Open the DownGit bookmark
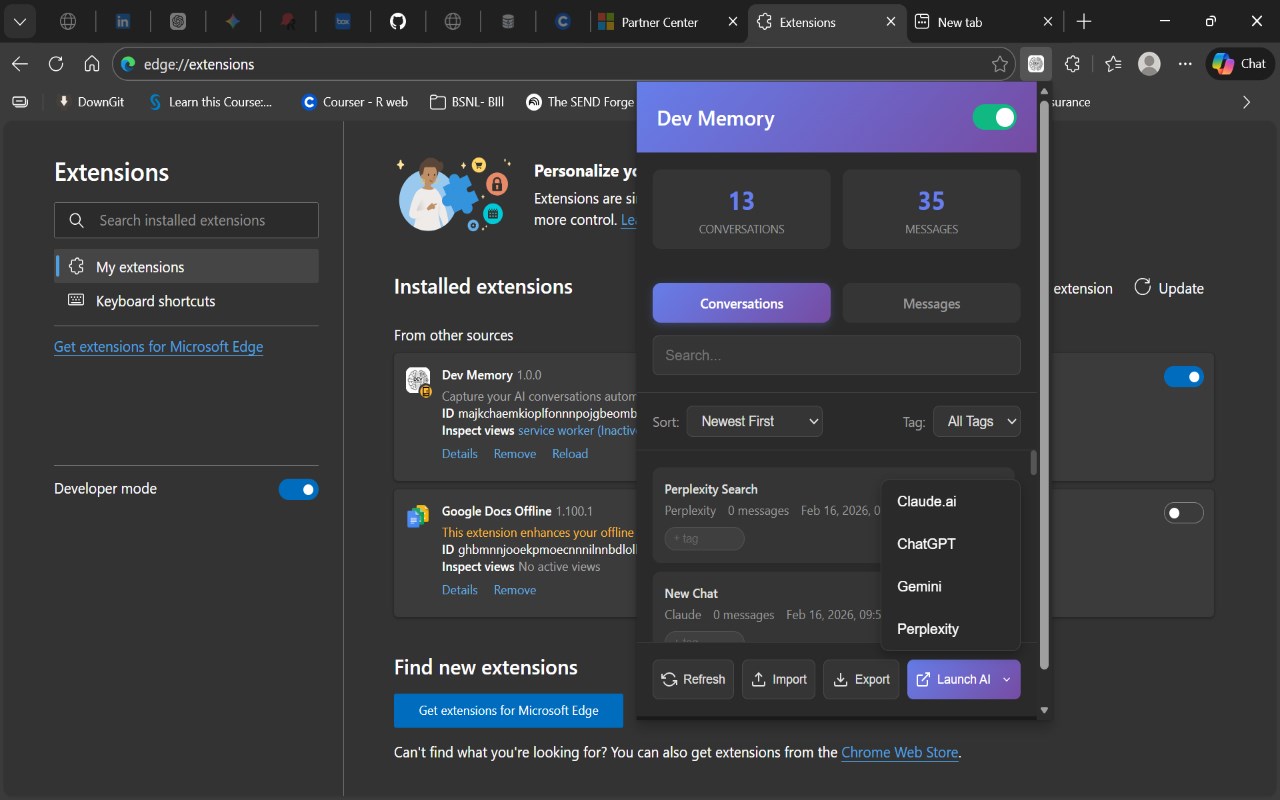 tap(90, 102)
